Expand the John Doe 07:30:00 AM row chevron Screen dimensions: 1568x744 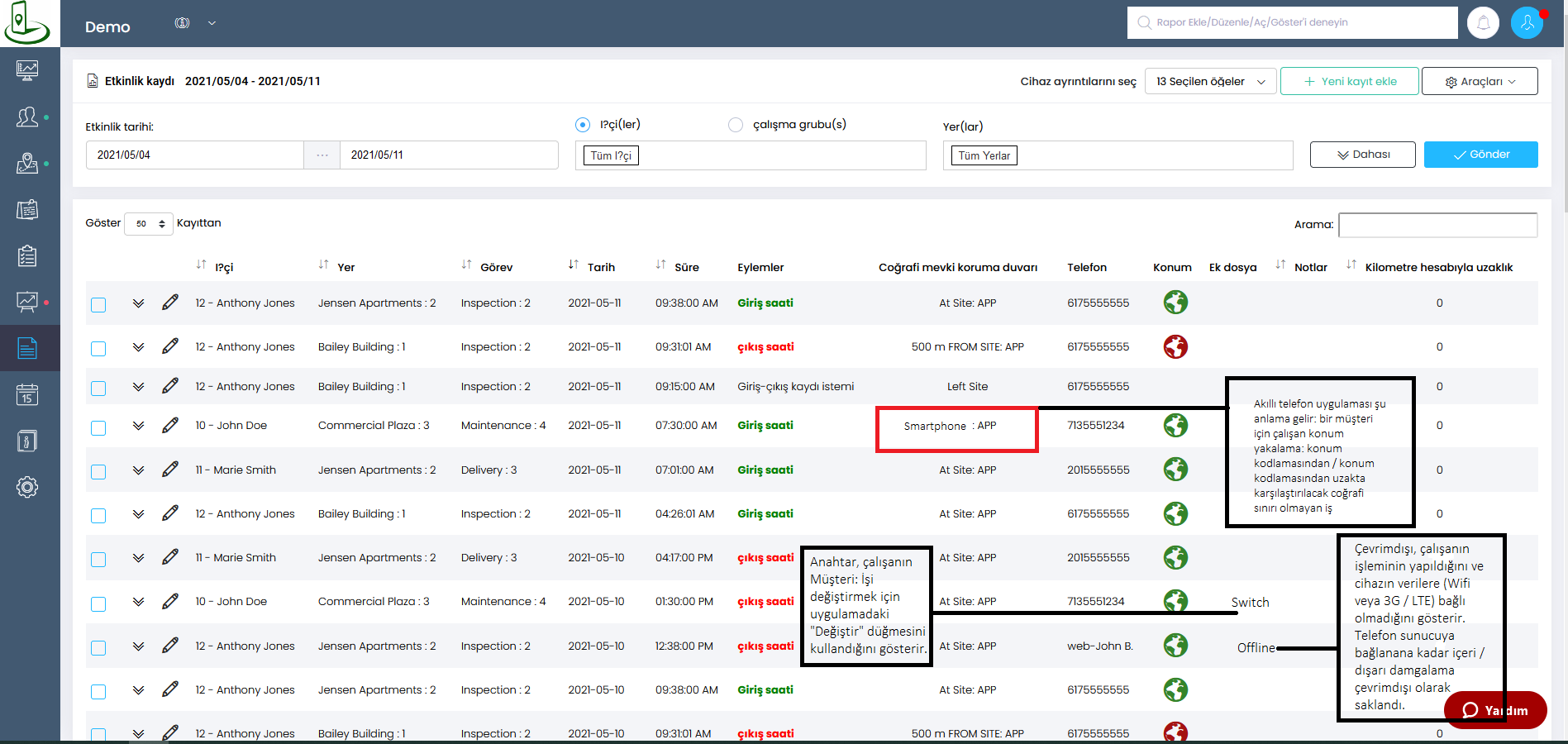[138, 426]
